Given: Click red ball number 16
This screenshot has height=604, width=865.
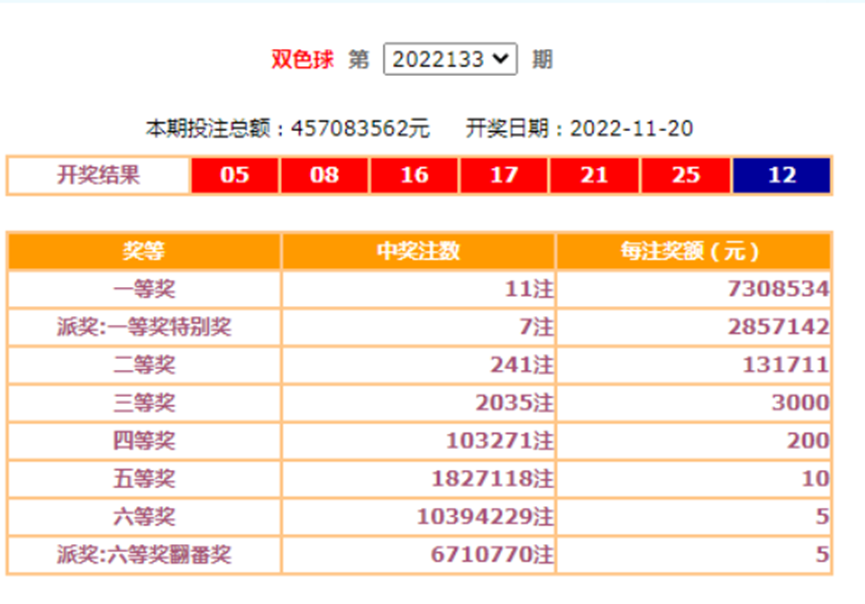Looking at the screenshot, I should coord(414,176).
